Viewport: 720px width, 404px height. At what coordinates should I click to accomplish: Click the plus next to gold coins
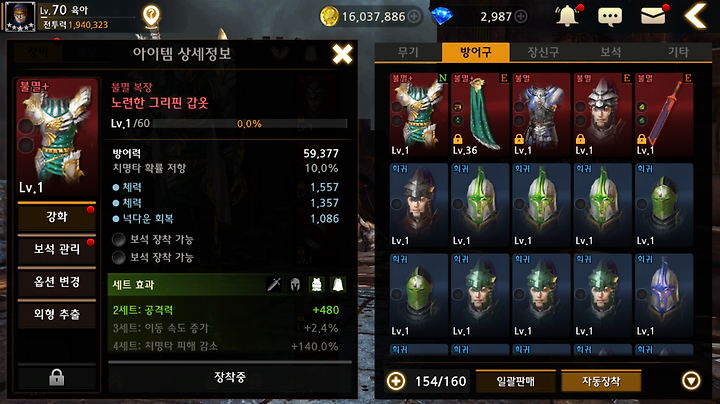pyautogui.click(x=414, y=17)
